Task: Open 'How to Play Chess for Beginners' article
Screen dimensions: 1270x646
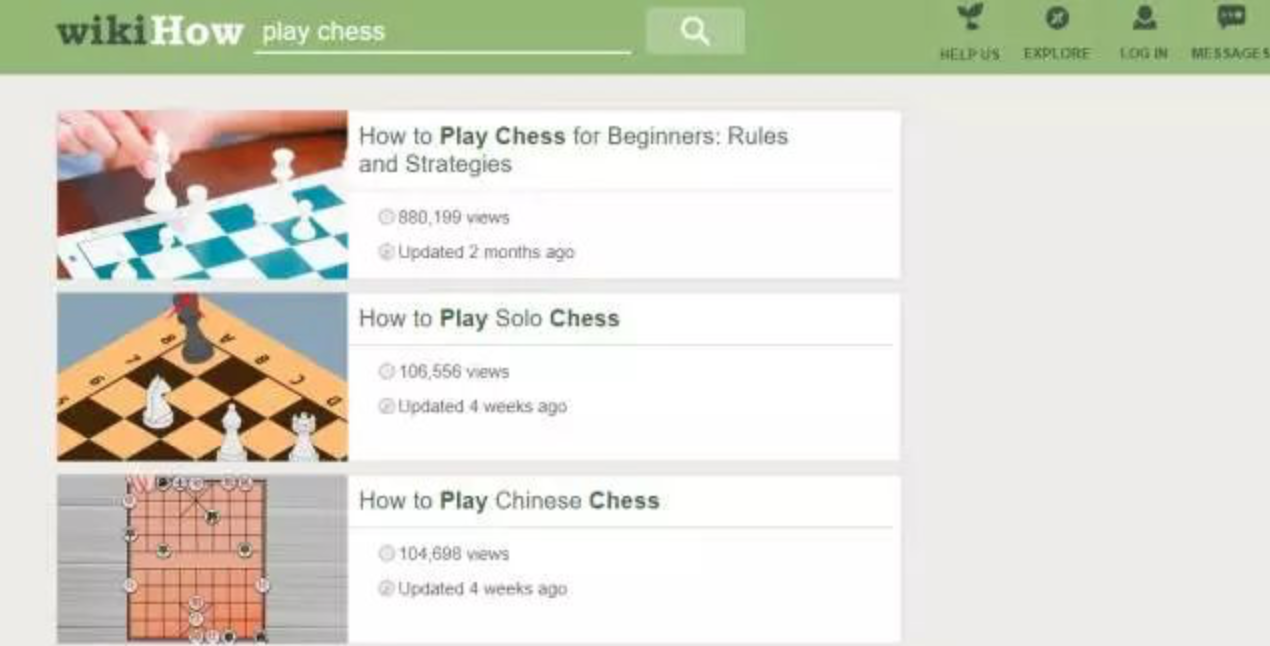Action: (x=573, y=150)
